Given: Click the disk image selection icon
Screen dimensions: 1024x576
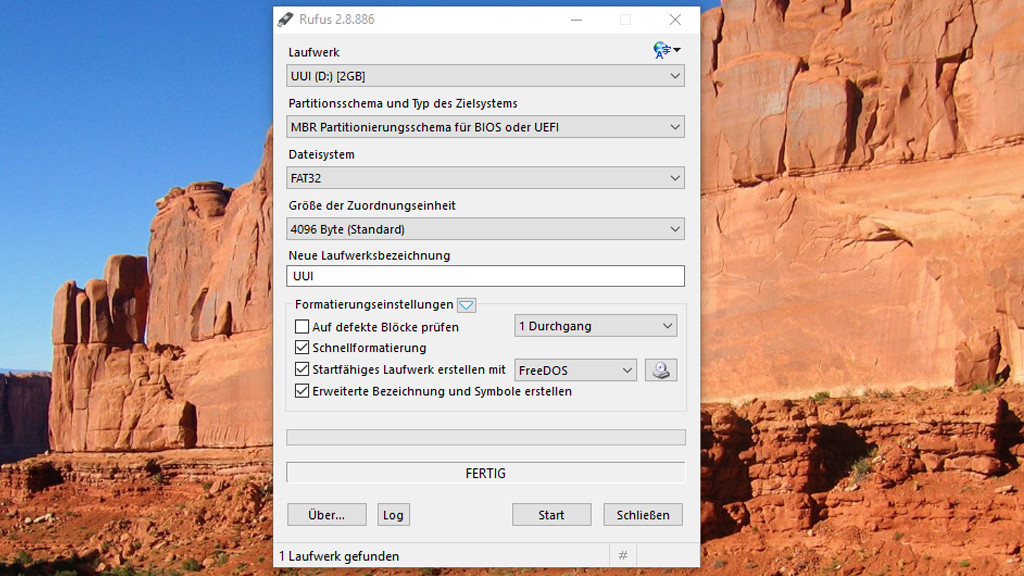Looking at the screenshot, I should pos(660,370).
